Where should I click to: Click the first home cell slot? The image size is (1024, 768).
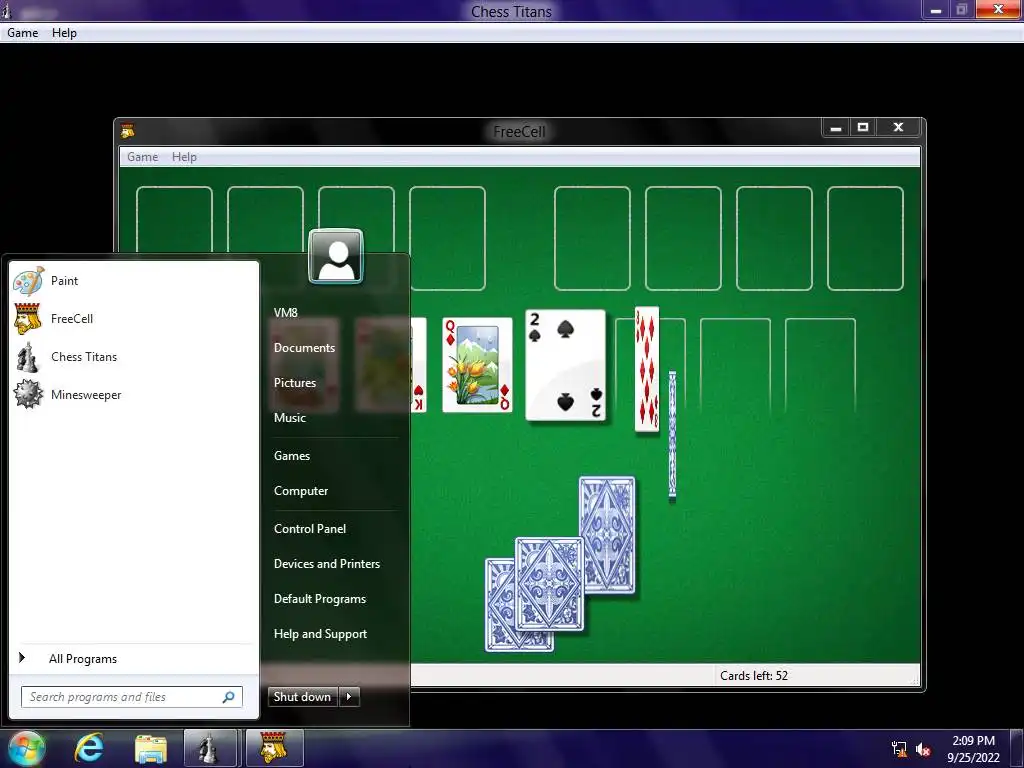592,238
